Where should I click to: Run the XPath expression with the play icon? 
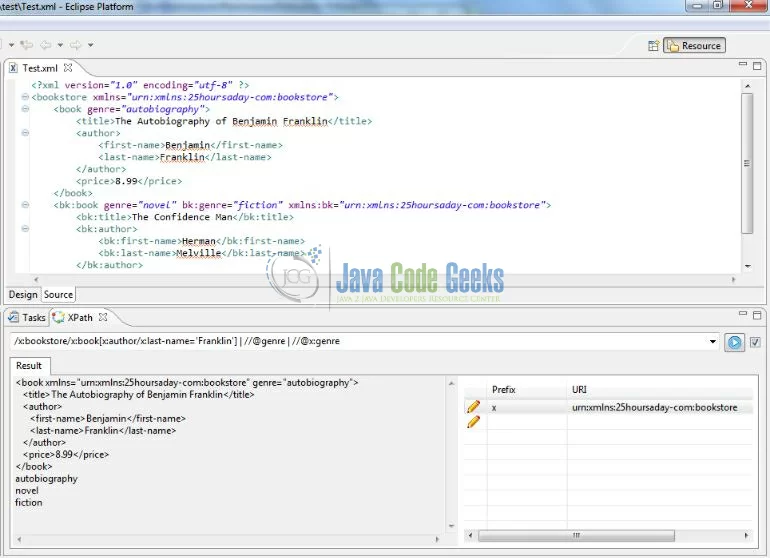[734, 342]
